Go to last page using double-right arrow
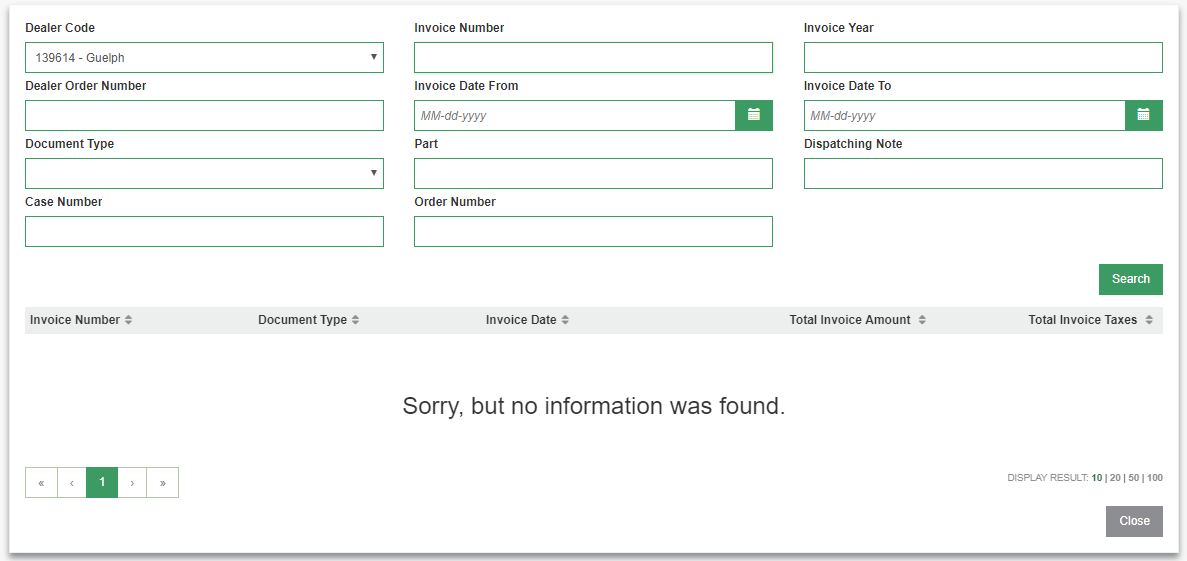The image size is (1187, 561). (163, 482)
